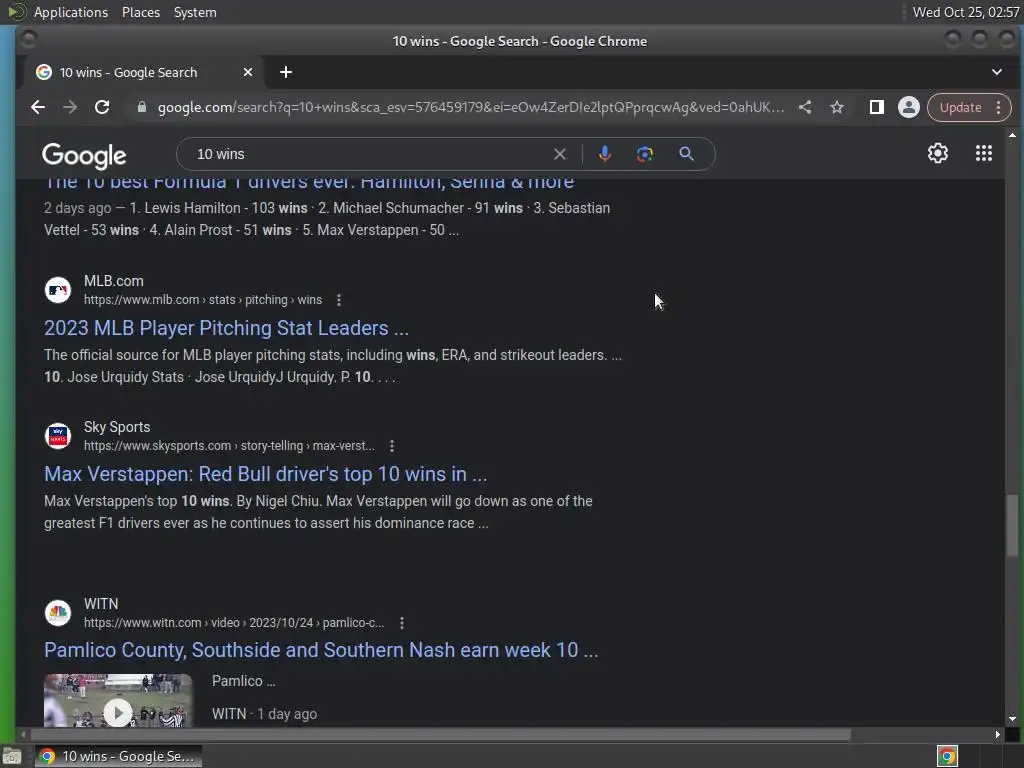View site information lock icon

coord(142,107)
